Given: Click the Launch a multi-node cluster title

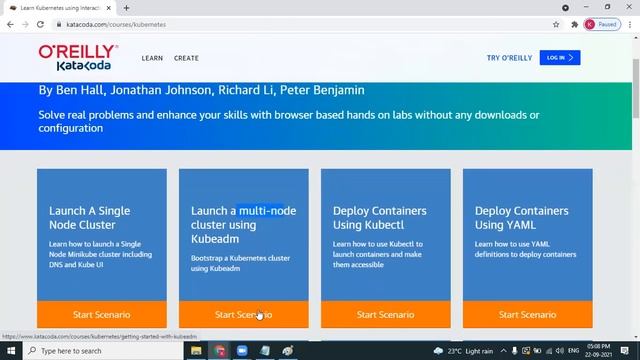Looking at the screenshot, I should (244, 224).
